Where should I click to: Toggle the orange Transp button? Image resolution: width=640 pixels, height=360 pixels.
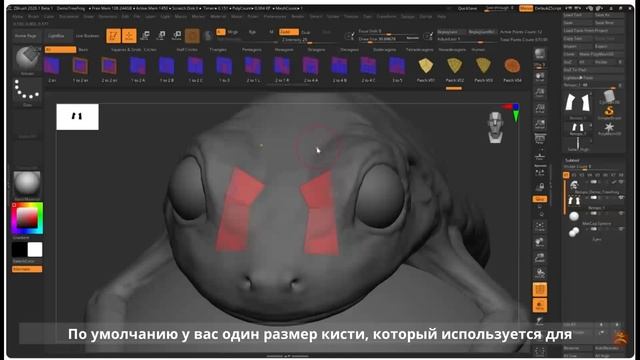tap(540, 305)
